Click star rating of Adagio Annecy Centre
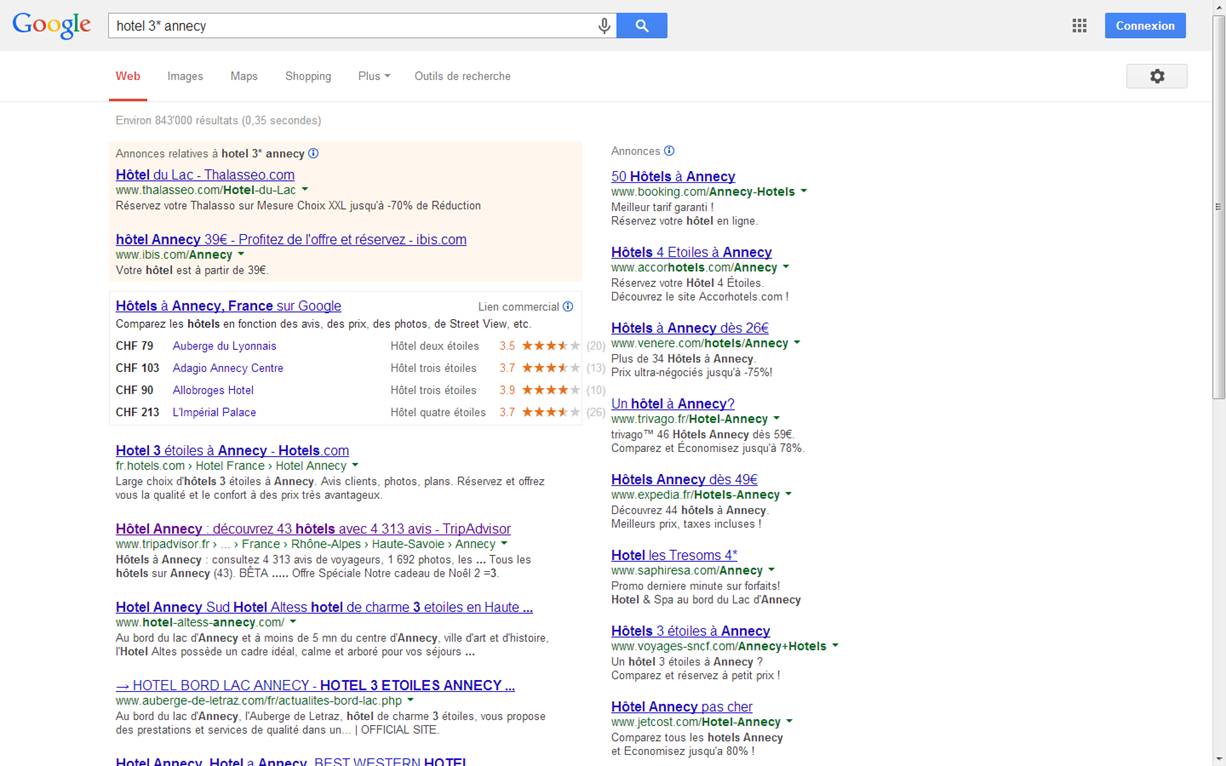1226x766 pixels. click(551, 368)
